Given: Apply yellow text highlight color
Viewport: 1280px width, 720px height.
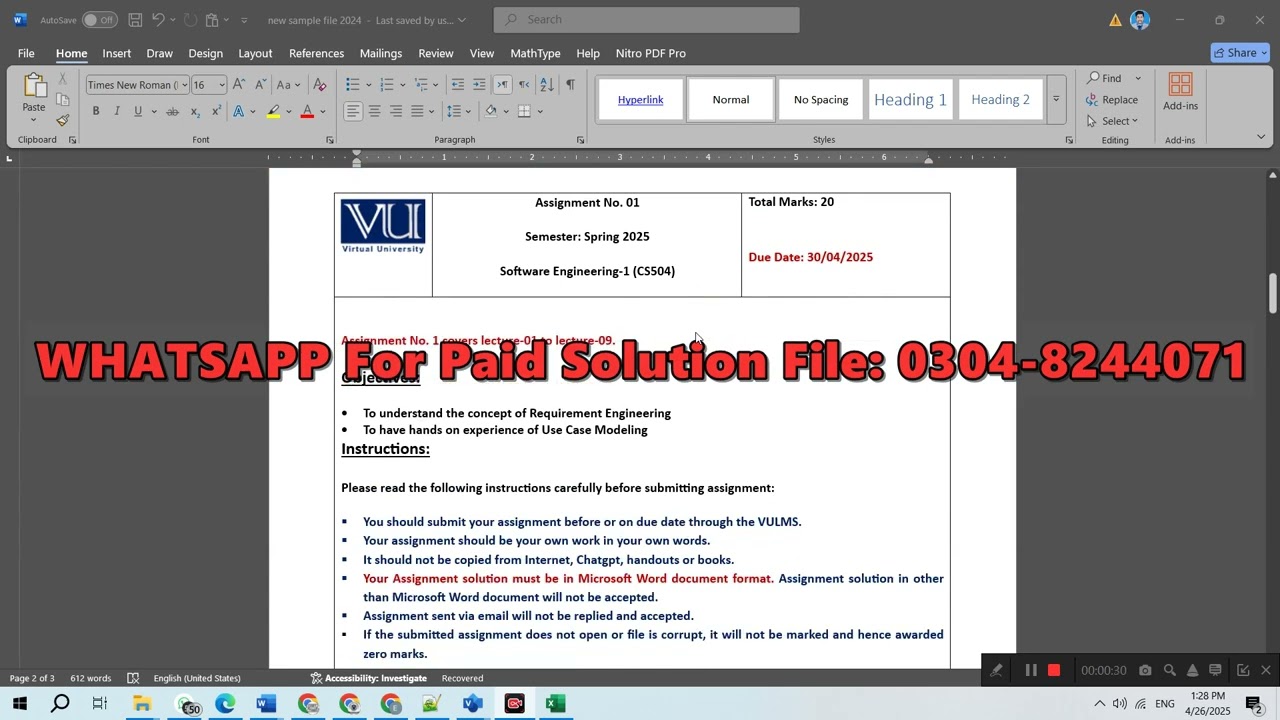Looking at the screenshot, I should coord(273,111).
